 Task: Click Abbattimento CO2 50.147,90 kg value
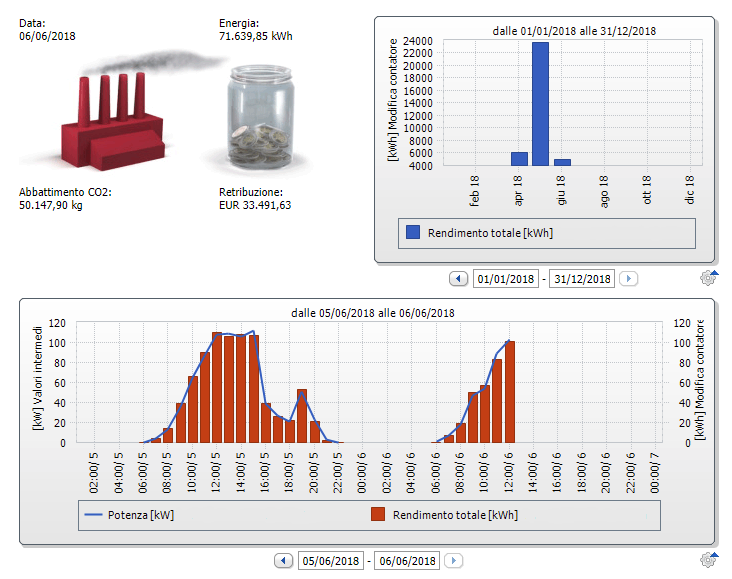click(51, 205)
